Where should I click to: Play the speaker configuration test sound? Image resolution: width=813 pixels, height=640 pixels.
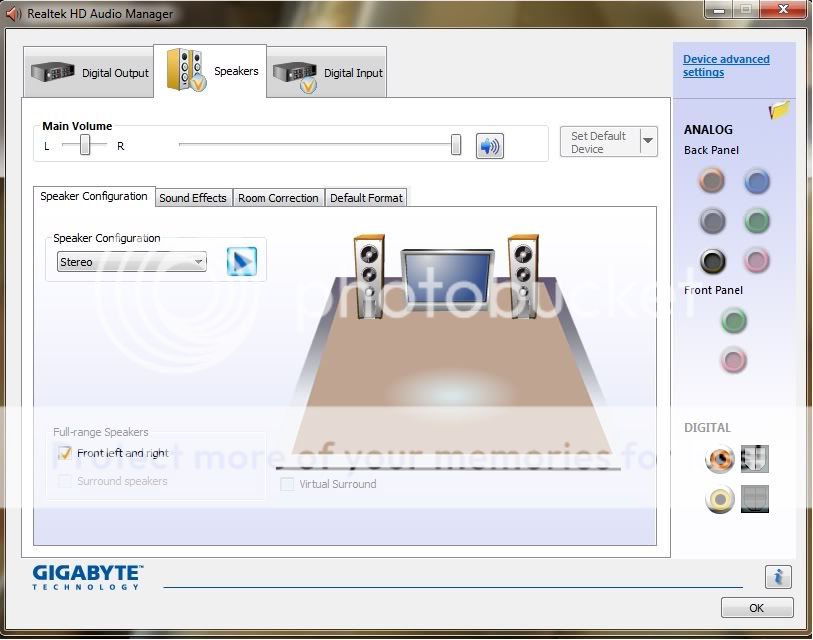[x=242, y=261]
